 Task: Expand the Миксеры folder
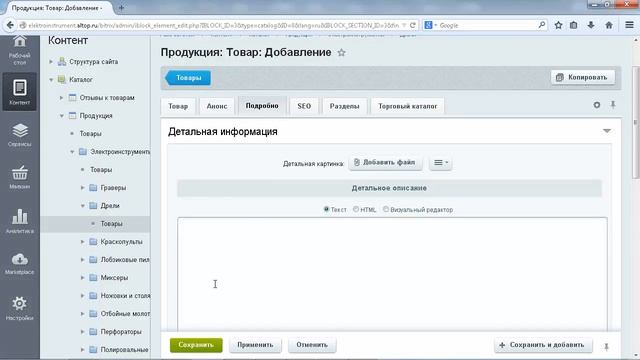coord(82,278)
